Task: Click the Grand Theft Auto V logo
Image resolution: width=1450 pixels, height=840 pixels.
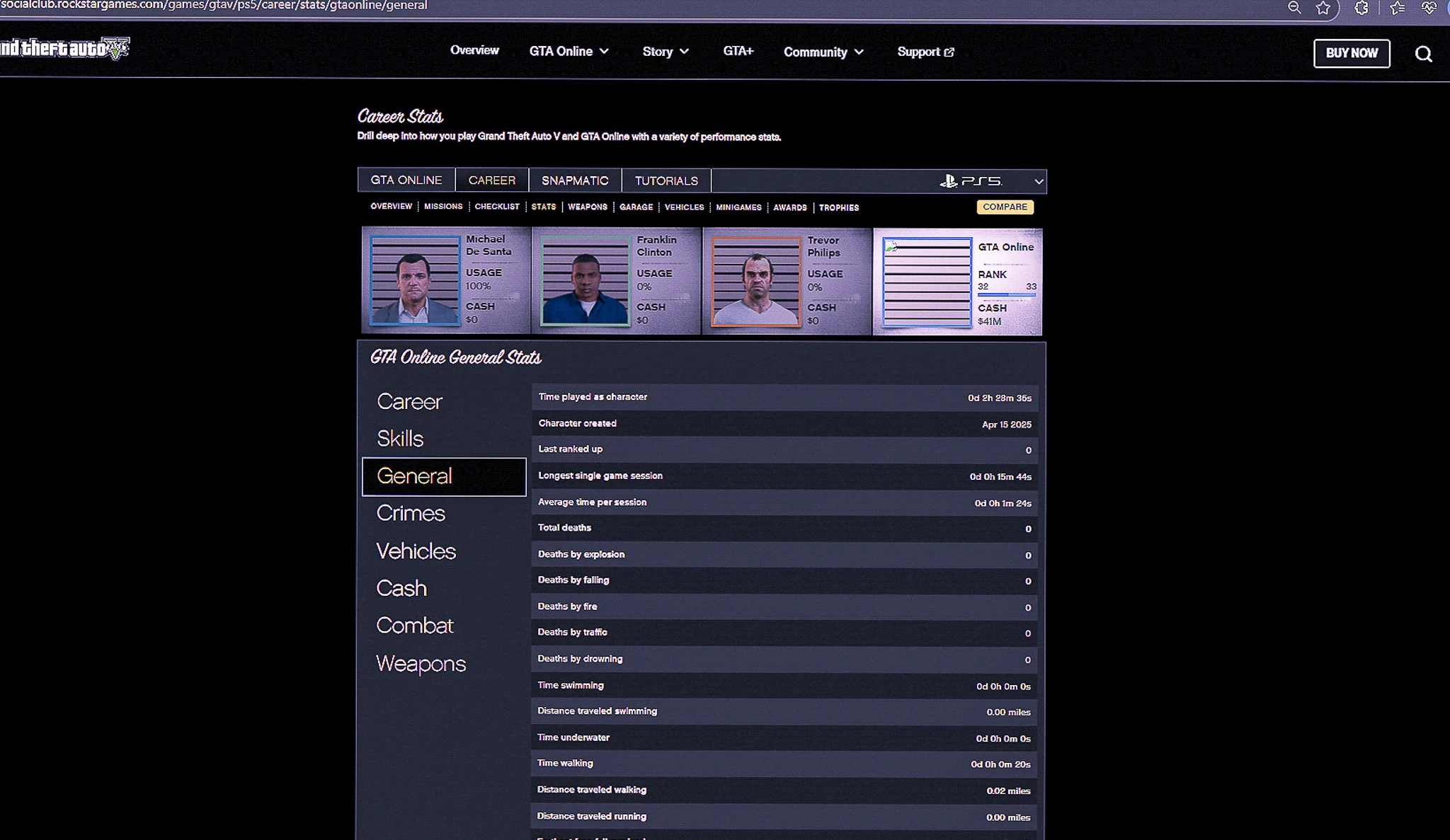Action: pyautogui.click(x=65, y=48)
